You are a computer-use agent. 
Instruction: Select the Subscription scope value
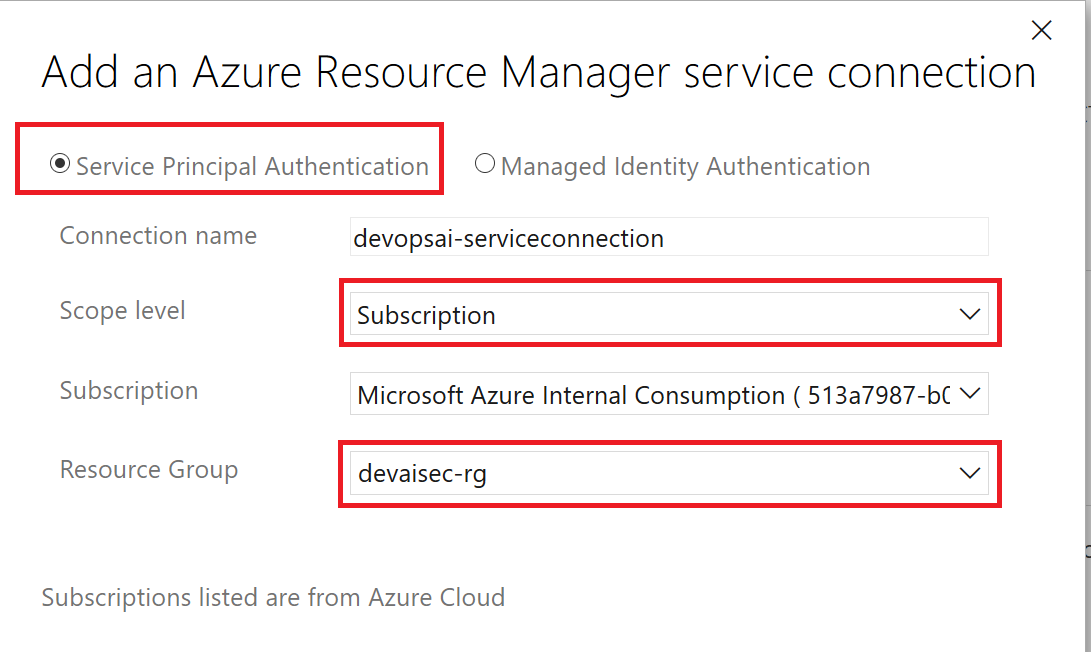[426, 315]
